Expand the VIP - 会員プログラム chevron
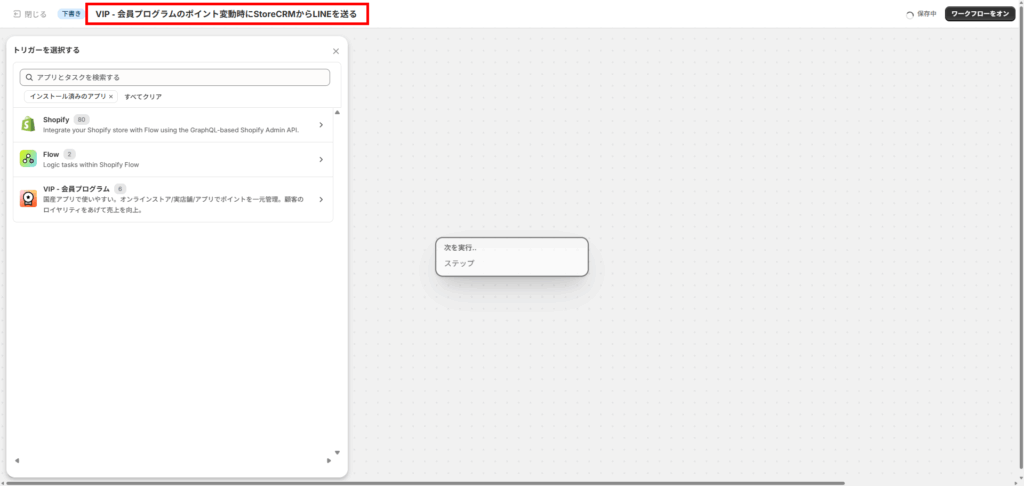Screen dimensions: 1024x486 point(320,200)
